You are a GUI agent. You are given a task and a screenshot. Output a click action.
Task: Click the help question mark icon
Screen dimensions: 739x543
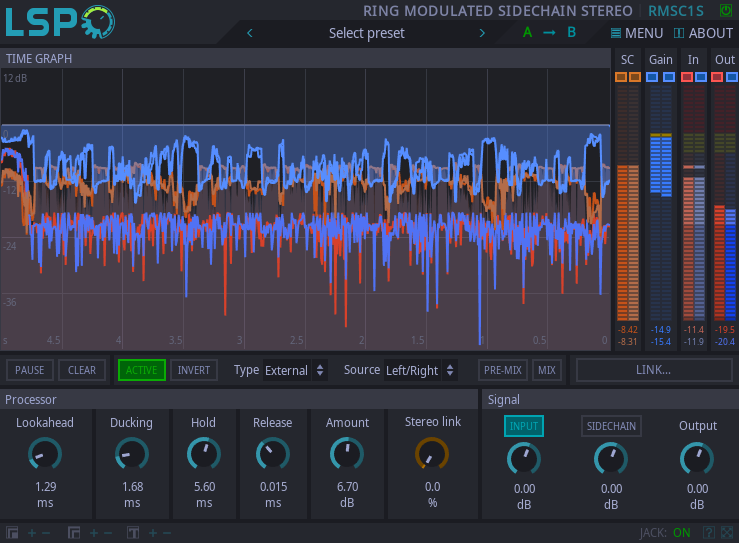(709, 533)
